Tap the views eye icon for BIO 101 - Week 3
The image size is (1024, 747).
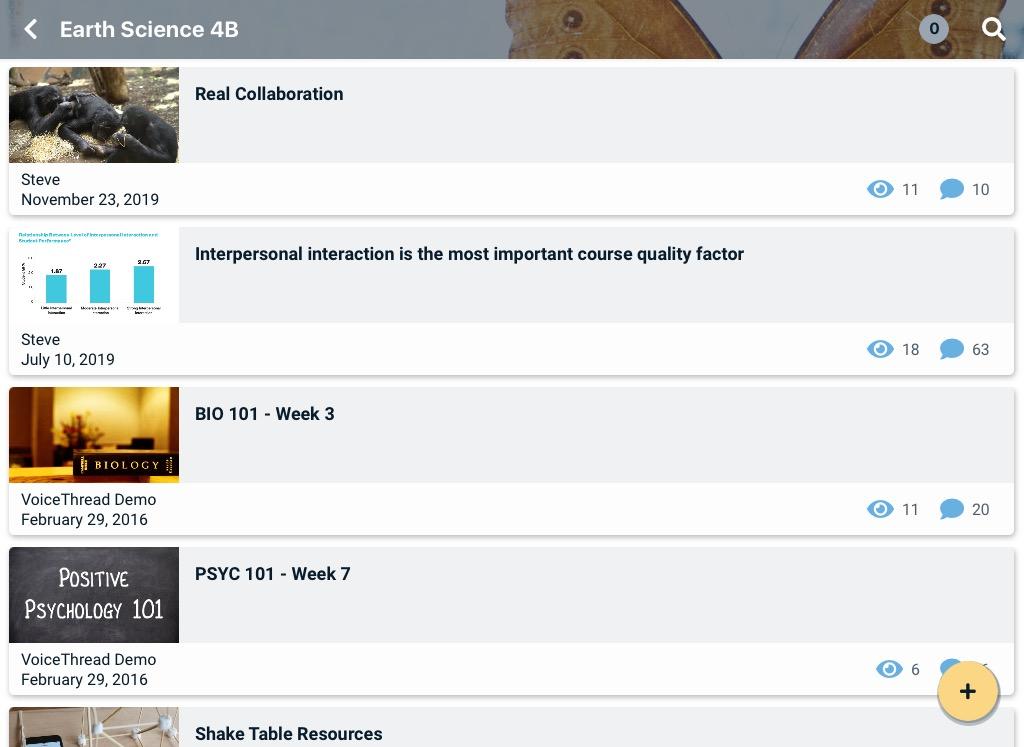coord(880,509)
